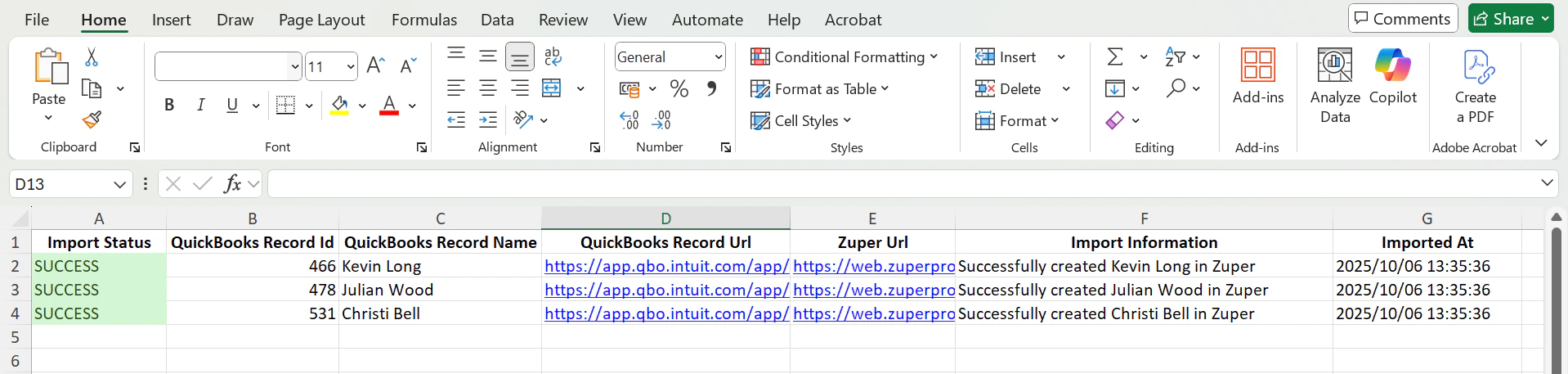Screen dimensions: 1568x374
Task: Expand Cell Styles menu
Action: [x=801, y=120]
